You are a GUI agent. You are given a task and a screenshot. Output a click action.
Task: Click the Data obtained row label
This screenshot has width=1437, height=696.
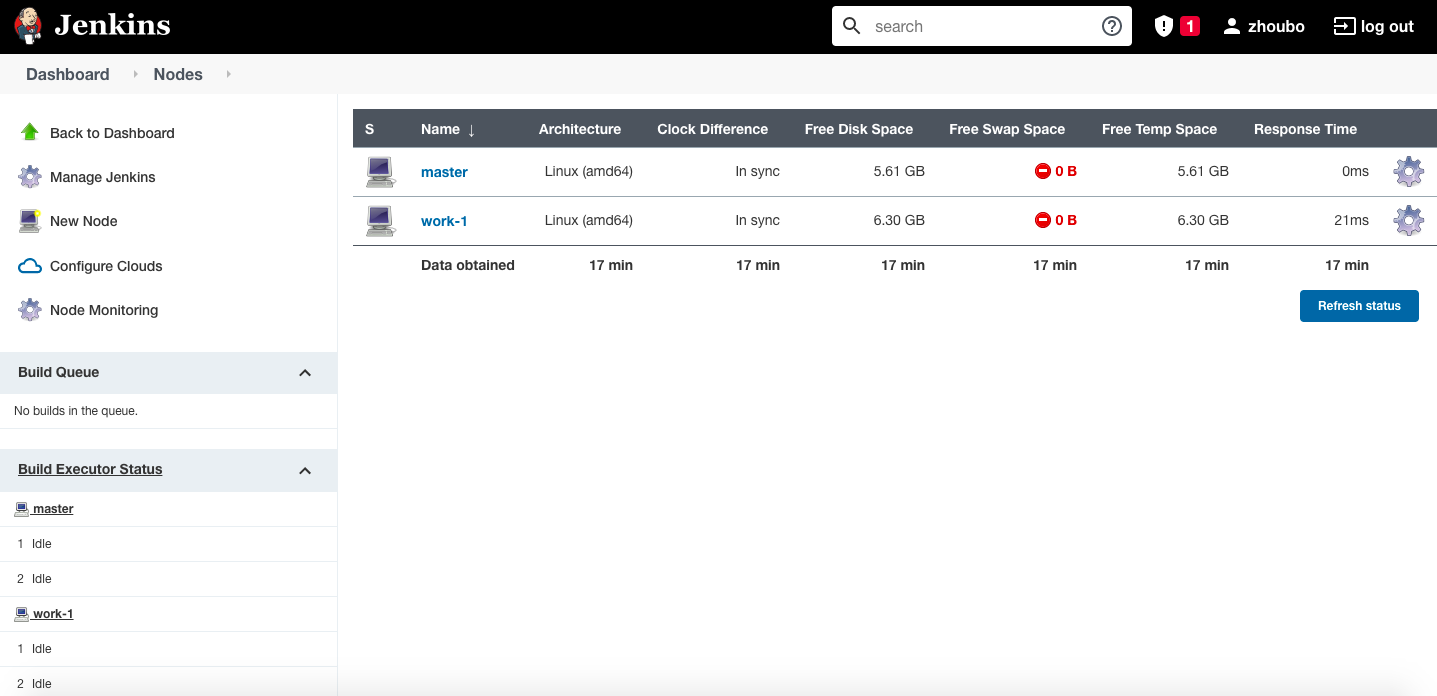(x=468, y=265)
